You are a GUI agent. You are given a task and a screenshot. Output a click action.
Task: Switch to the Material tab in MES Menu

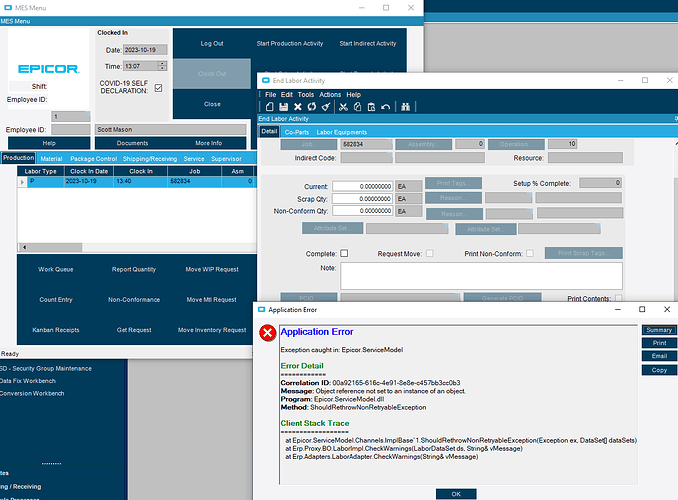click(51, 159)
